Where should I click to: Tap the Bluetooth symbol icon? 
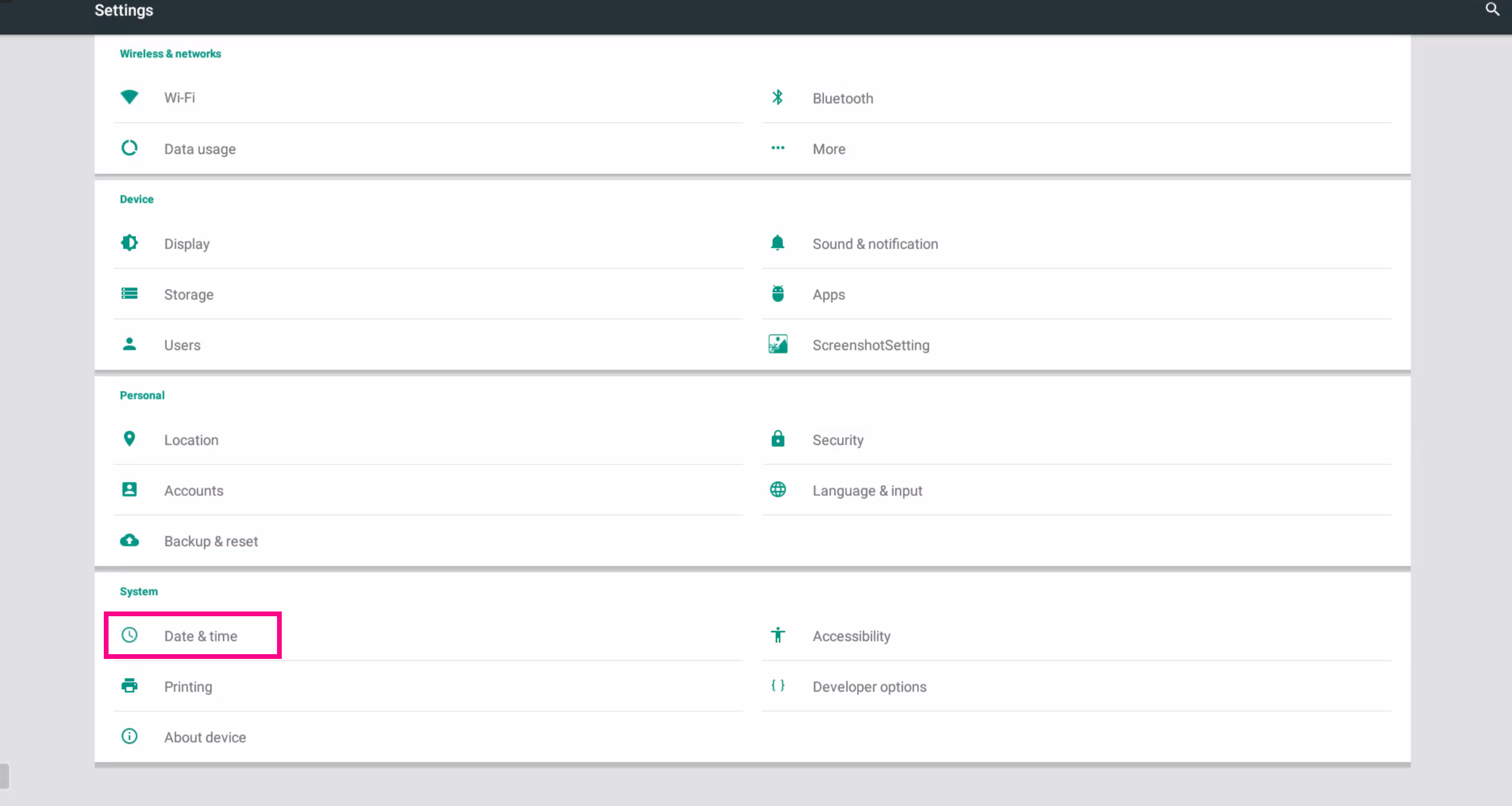click(x=778, y=97)
